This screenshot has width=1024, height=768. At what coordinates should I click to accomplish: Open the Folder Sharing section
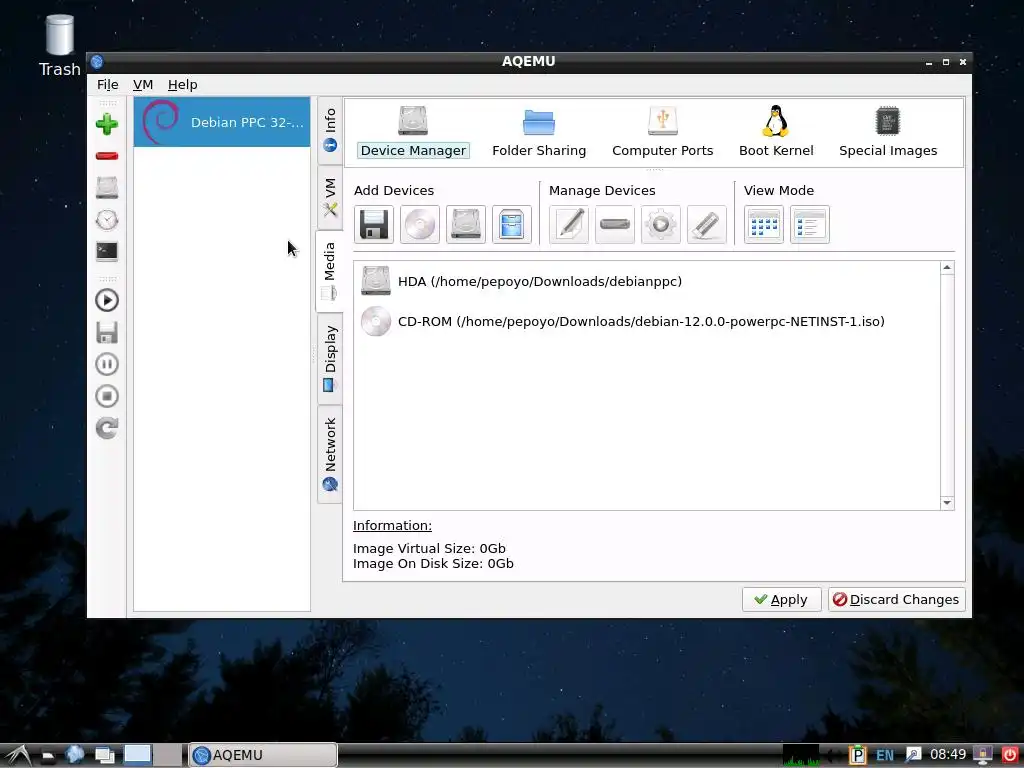coord(539,133)
